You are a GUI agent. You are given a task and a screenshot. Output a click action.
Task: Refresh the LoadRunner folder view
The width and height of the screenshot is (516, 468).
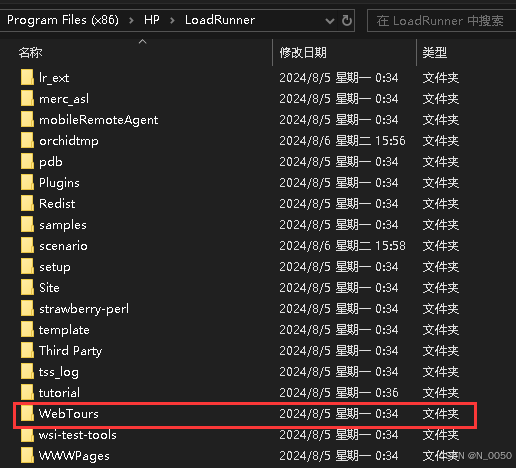tap(347, 21)
